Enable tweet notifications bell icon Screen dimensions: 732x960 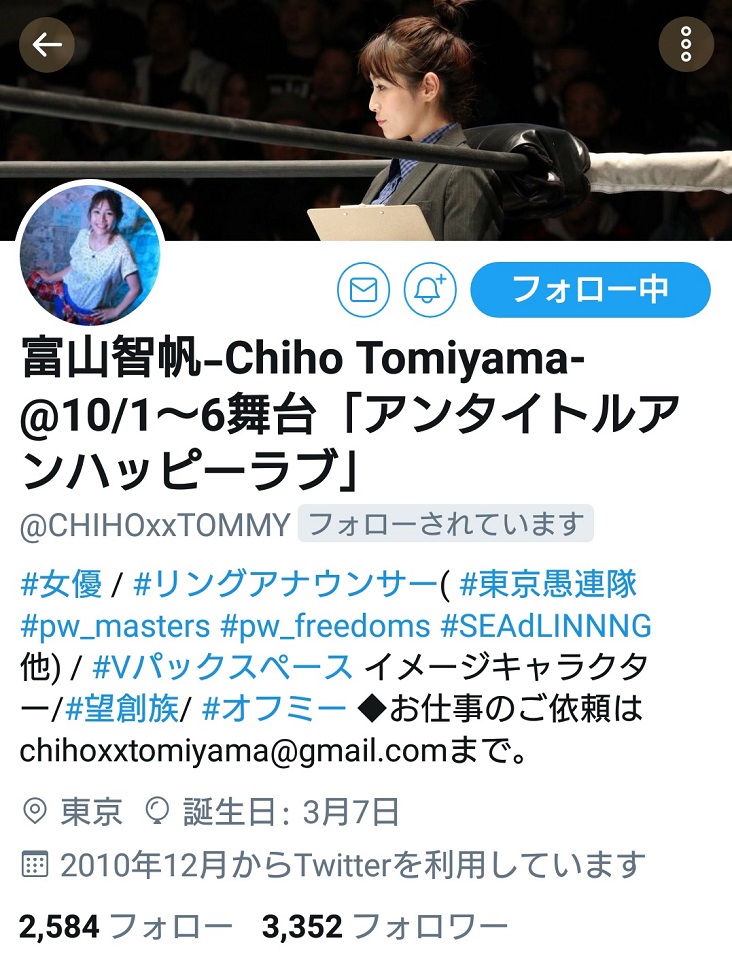pos(430,290)
